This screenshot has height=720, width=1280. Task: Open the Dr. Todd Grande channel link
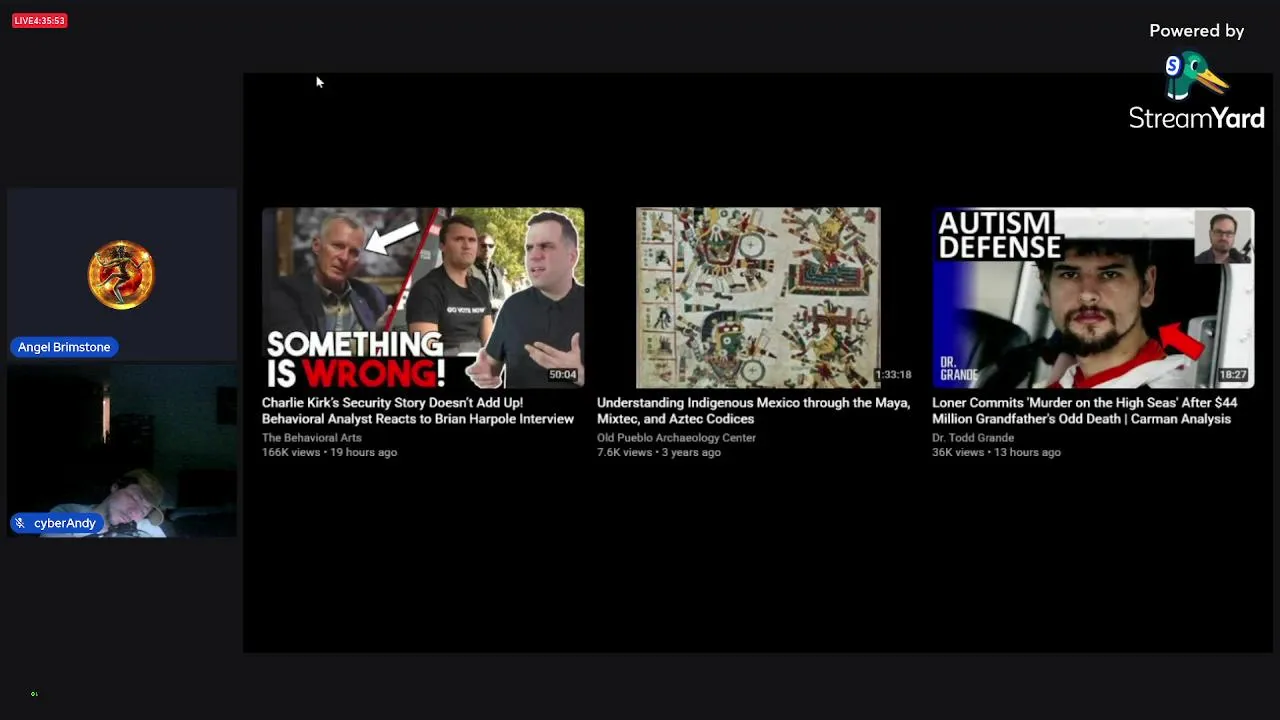pyautogui.click(x=973, y=438)
